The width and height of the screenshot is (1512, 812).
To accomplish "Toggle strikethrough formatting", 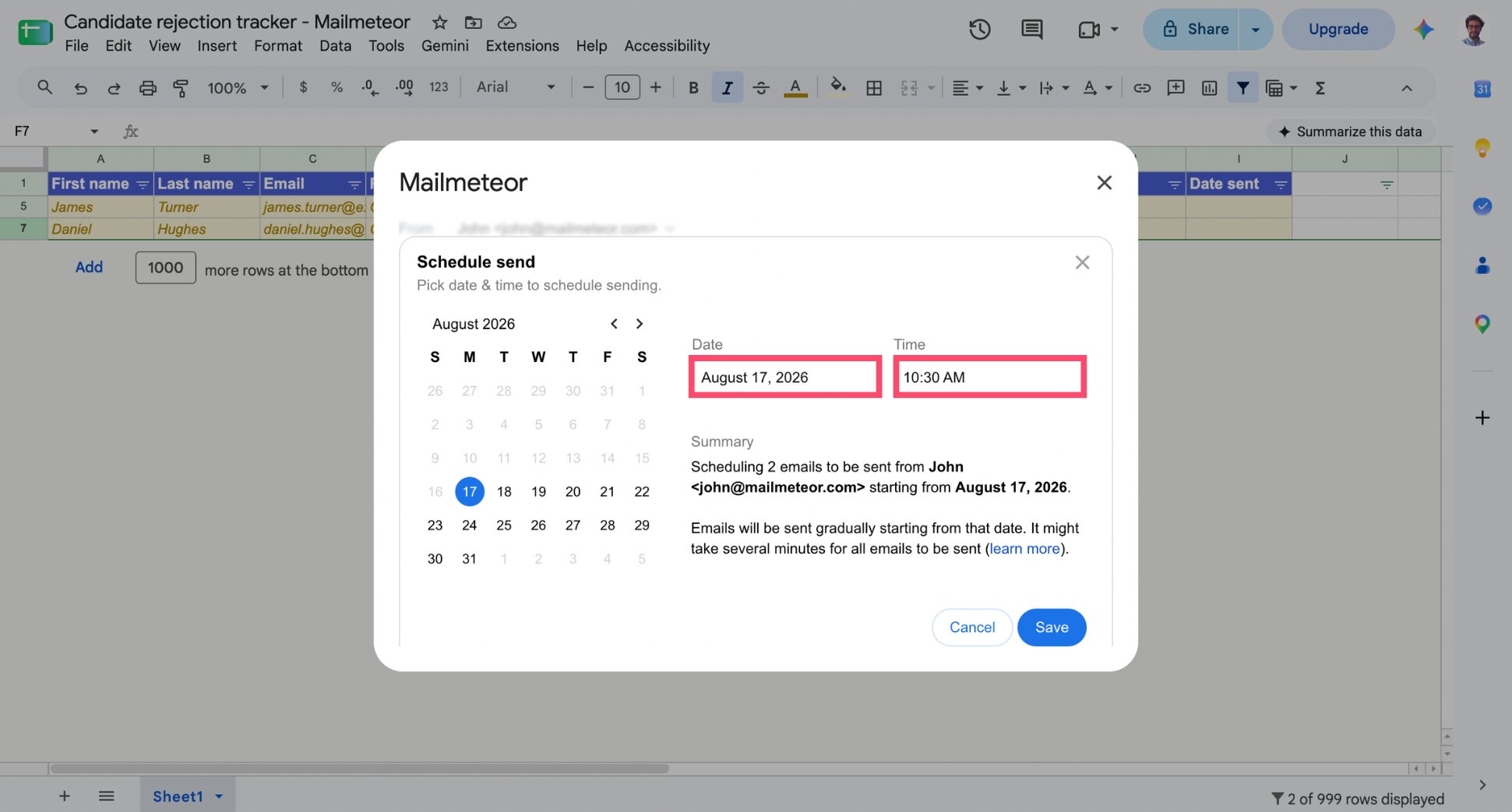I will 761,88.
